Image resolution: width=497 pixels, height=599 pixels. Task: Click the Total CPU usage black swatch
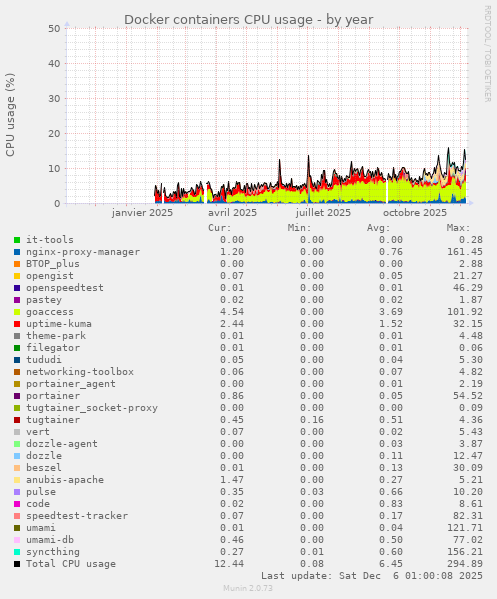point(17,564)
